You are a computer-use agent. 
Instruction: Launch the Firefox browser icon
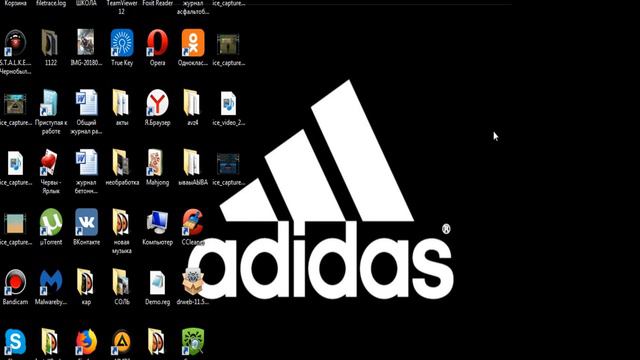pyautogui.click(x=86, y=342)
